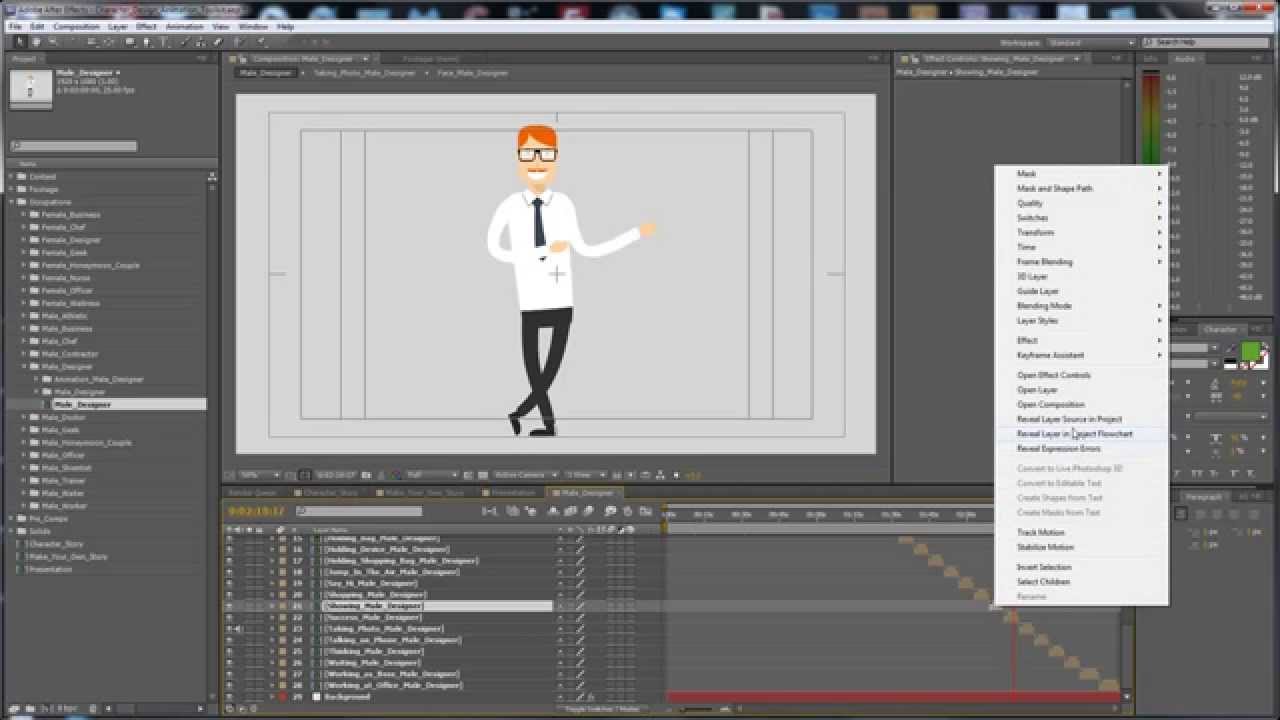Choose Open Effect Controls from context menu
Viewport: 1280px width, 720px height.
pos(1053,375)
